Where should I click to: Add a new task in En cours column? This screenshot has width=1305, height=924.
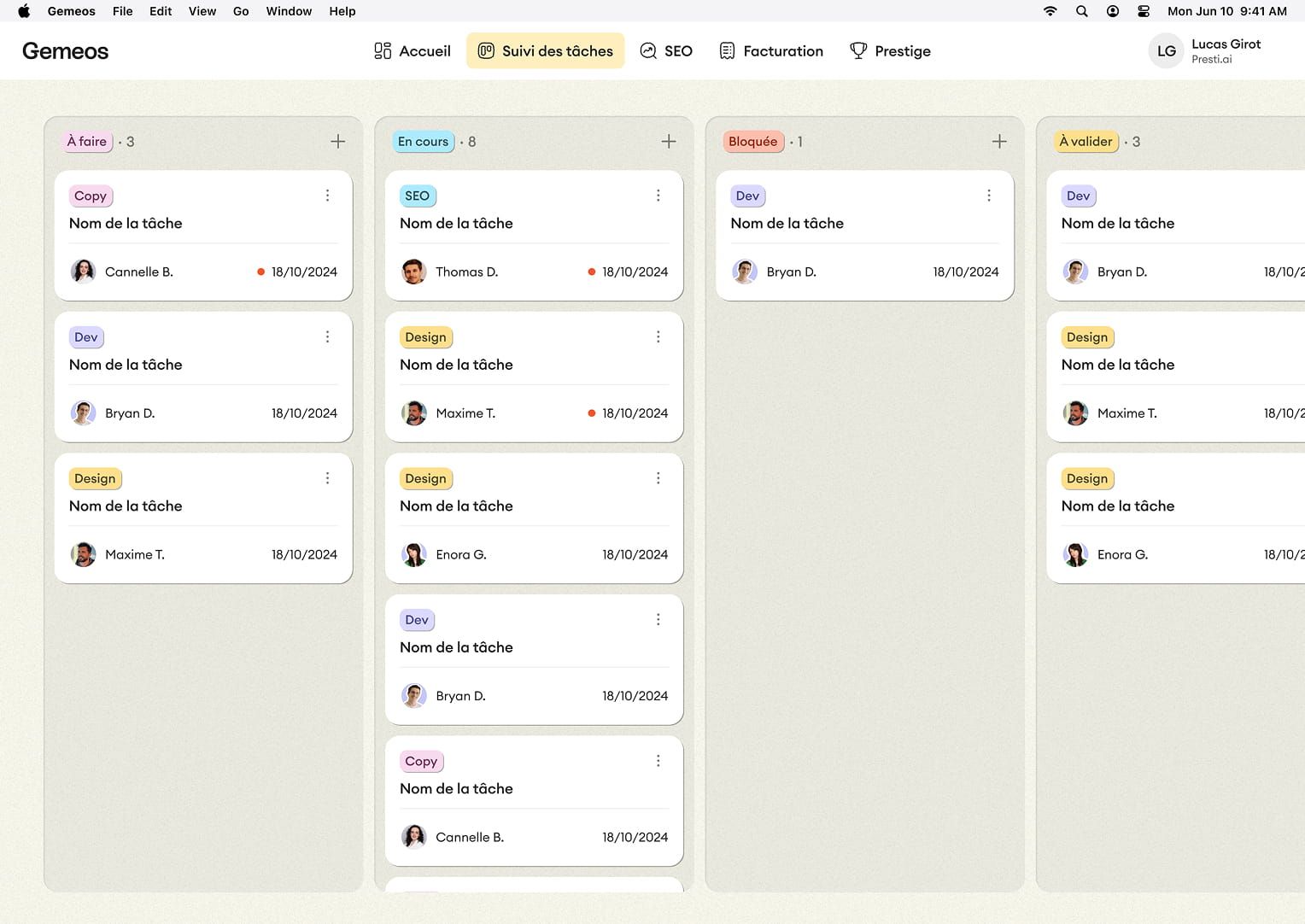click(669, 142)
